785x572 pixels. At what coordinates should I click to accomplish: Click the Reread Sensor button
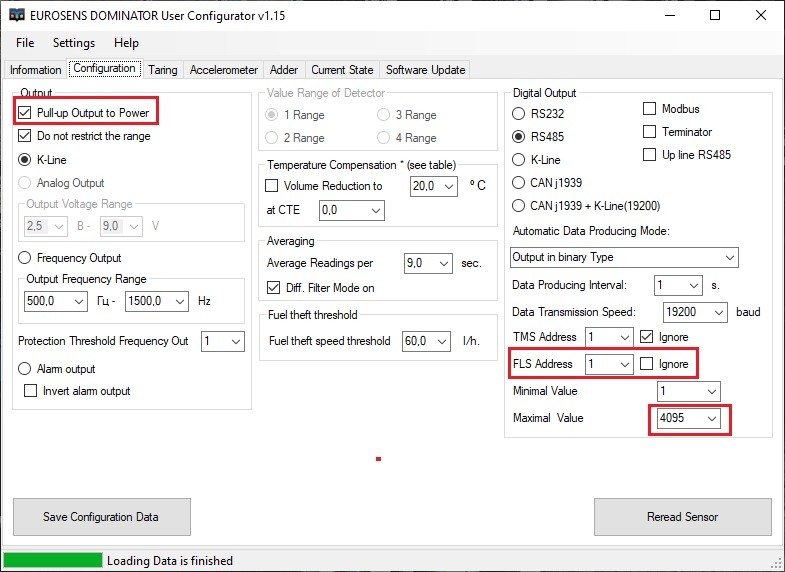click(682, 516)
